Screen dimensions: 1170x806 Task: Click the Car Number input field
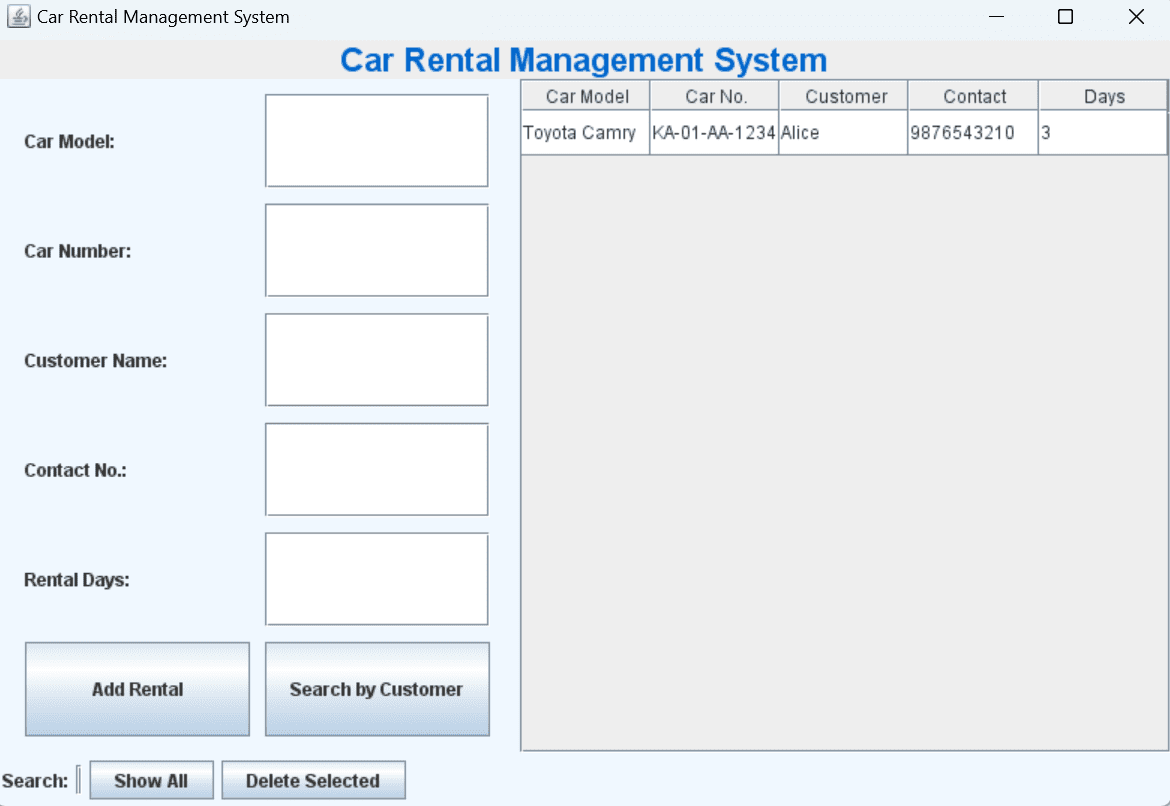pyautogui.click(x=376, y=250)
